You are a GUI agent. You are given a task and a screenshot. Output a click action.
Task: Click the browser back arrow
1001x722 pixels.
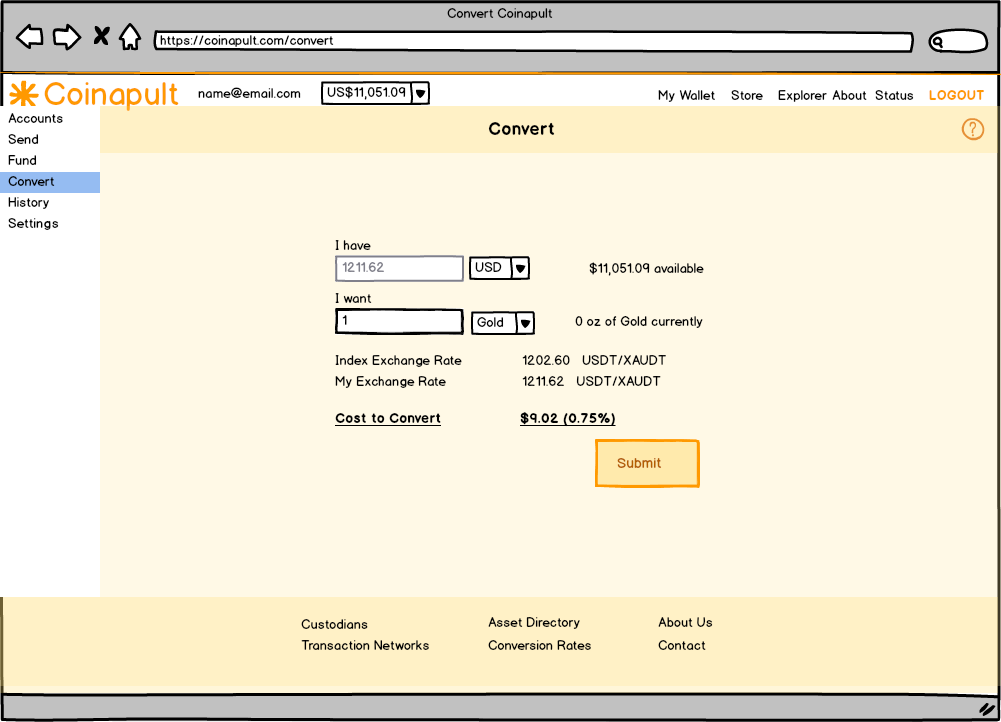point(30,38)
